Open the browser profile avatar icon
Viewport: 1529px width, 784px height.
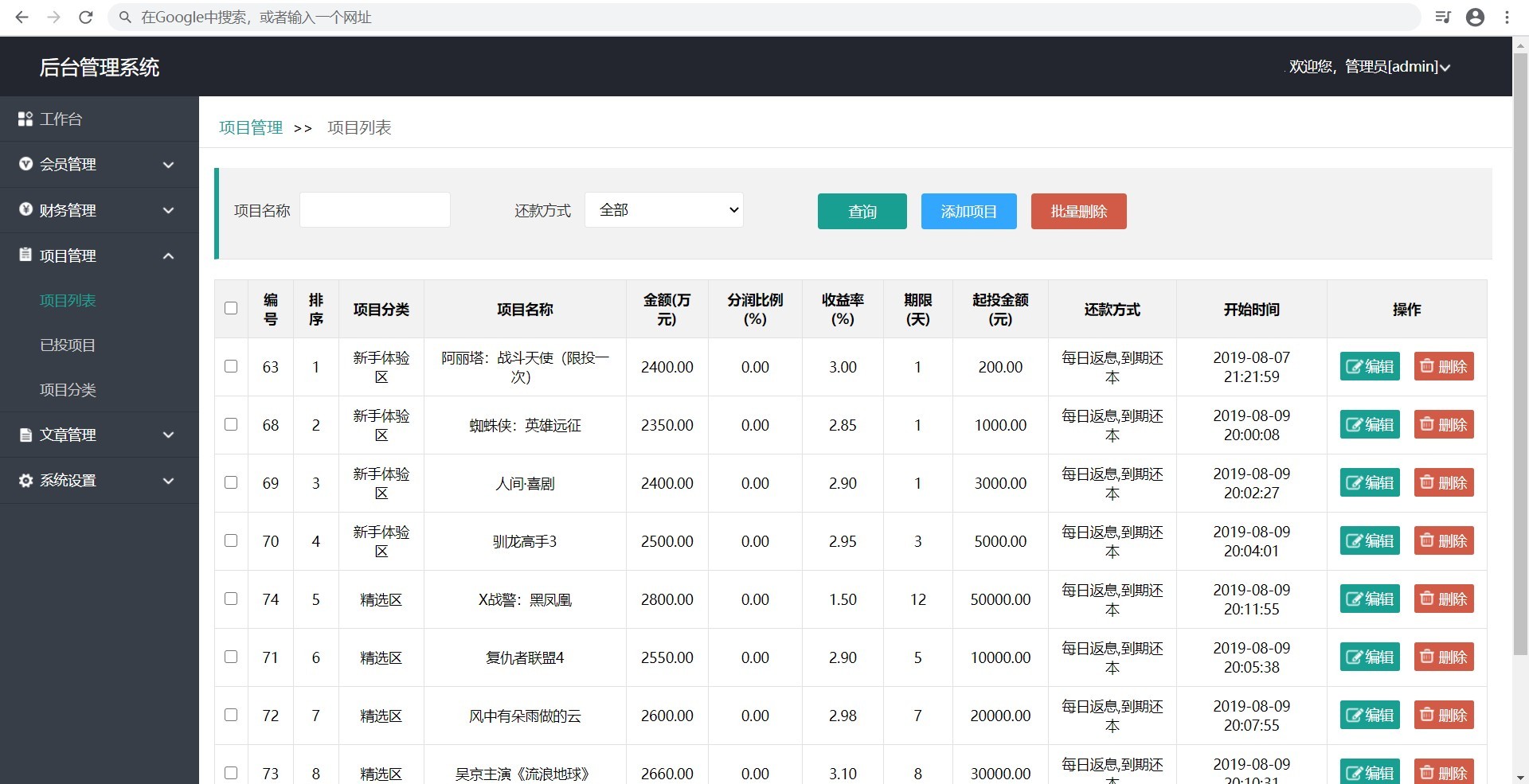[1475, 17]
